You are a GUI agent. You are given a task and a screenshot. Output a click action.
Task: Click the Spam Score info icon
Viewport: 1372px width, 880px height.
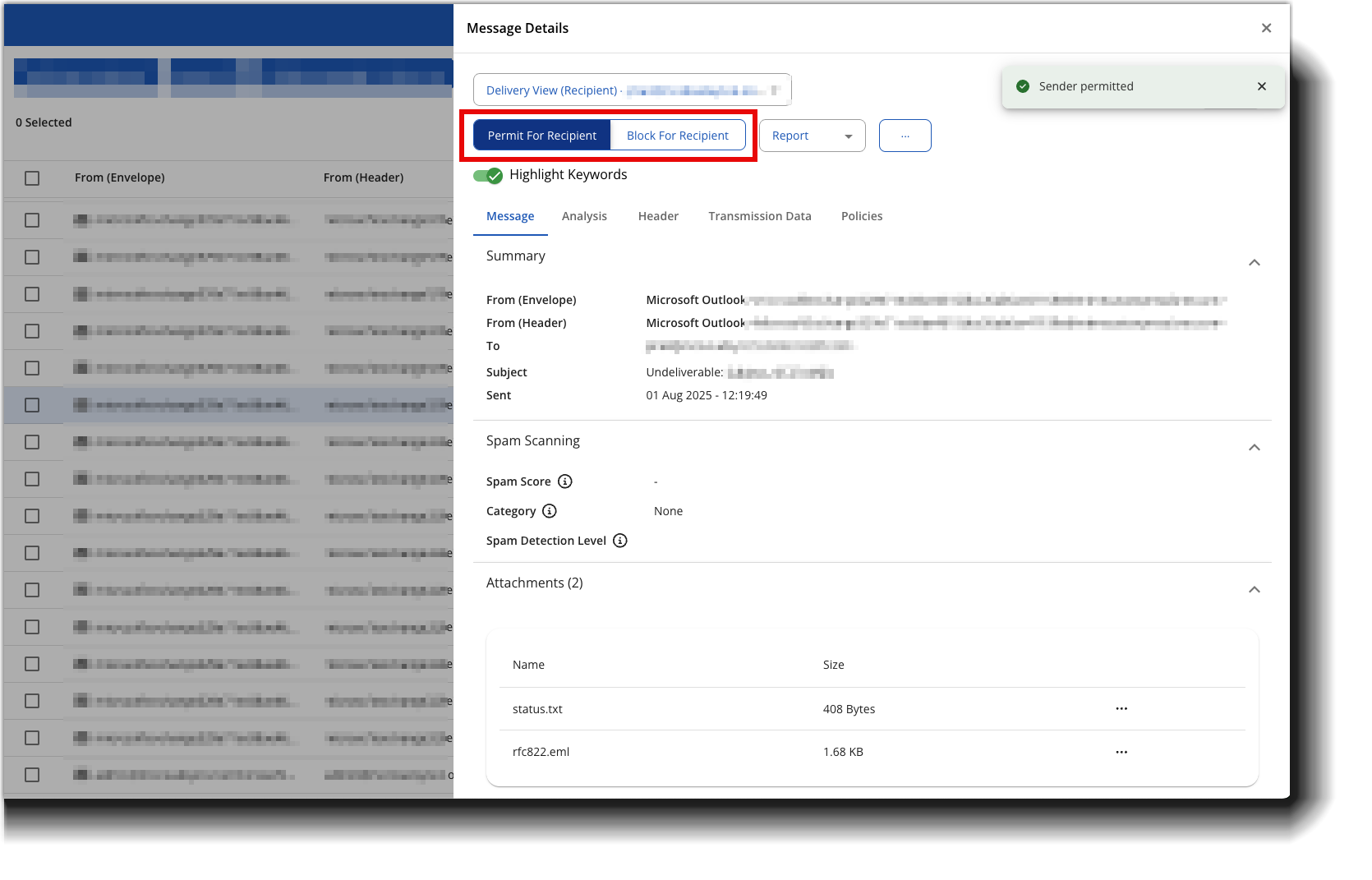click(564, 481)
